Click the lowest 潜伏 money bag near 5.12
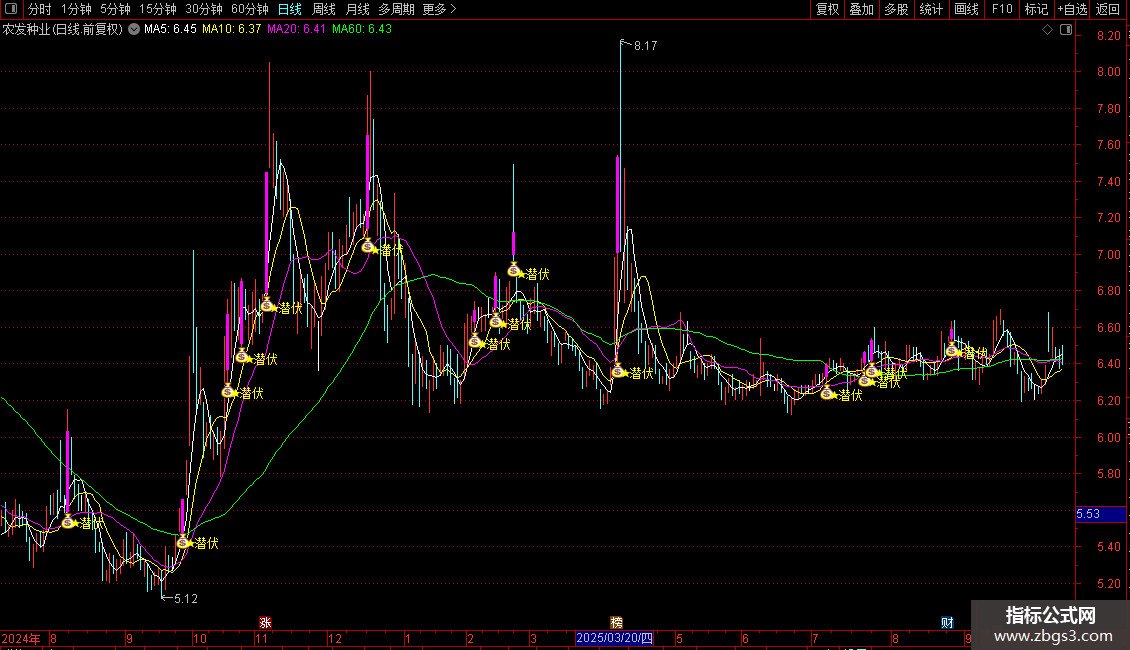Viewport: 1130px width, 650px height. coord(183,542)
